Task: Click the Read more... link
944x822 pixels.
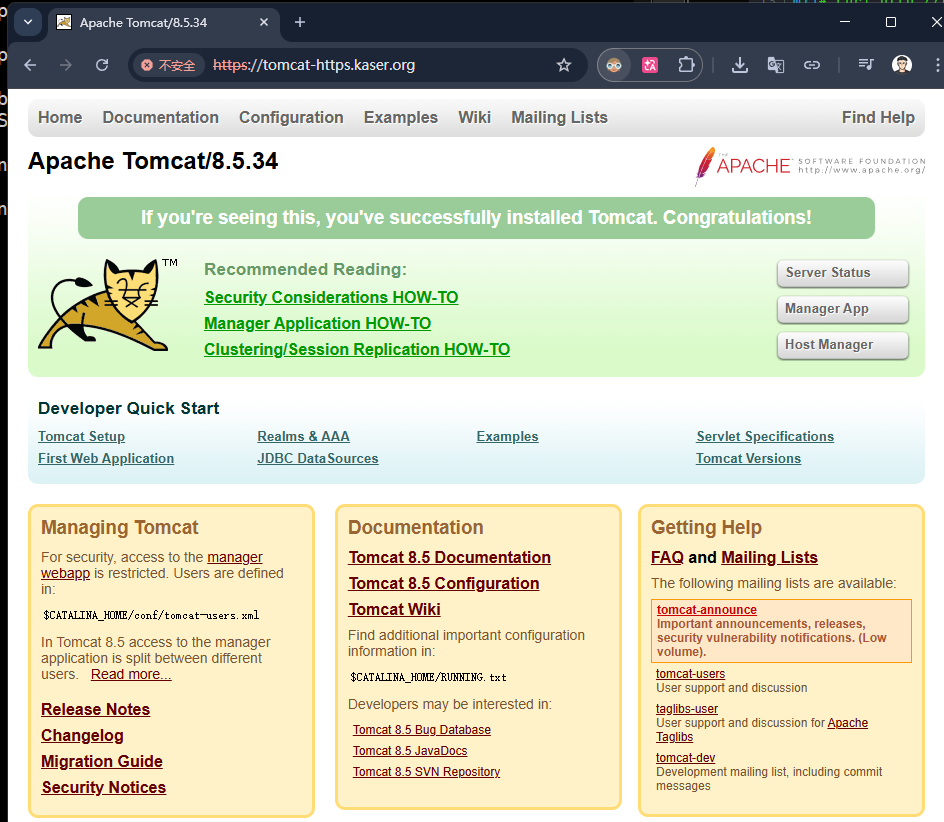Action: click(x=131, y=674)
